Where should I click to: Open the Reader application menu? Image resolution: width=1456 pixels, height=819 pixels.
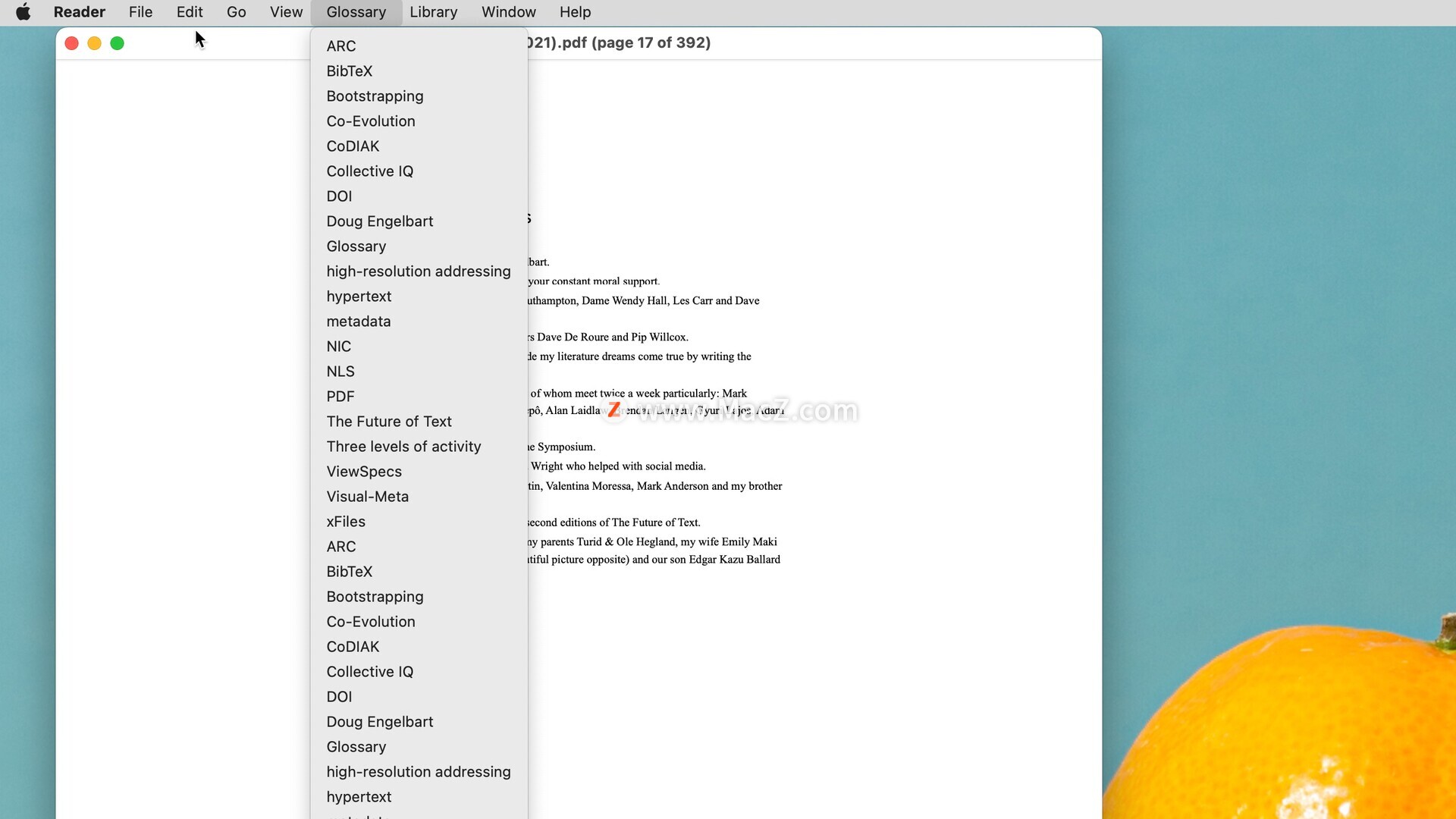[79, 12]
